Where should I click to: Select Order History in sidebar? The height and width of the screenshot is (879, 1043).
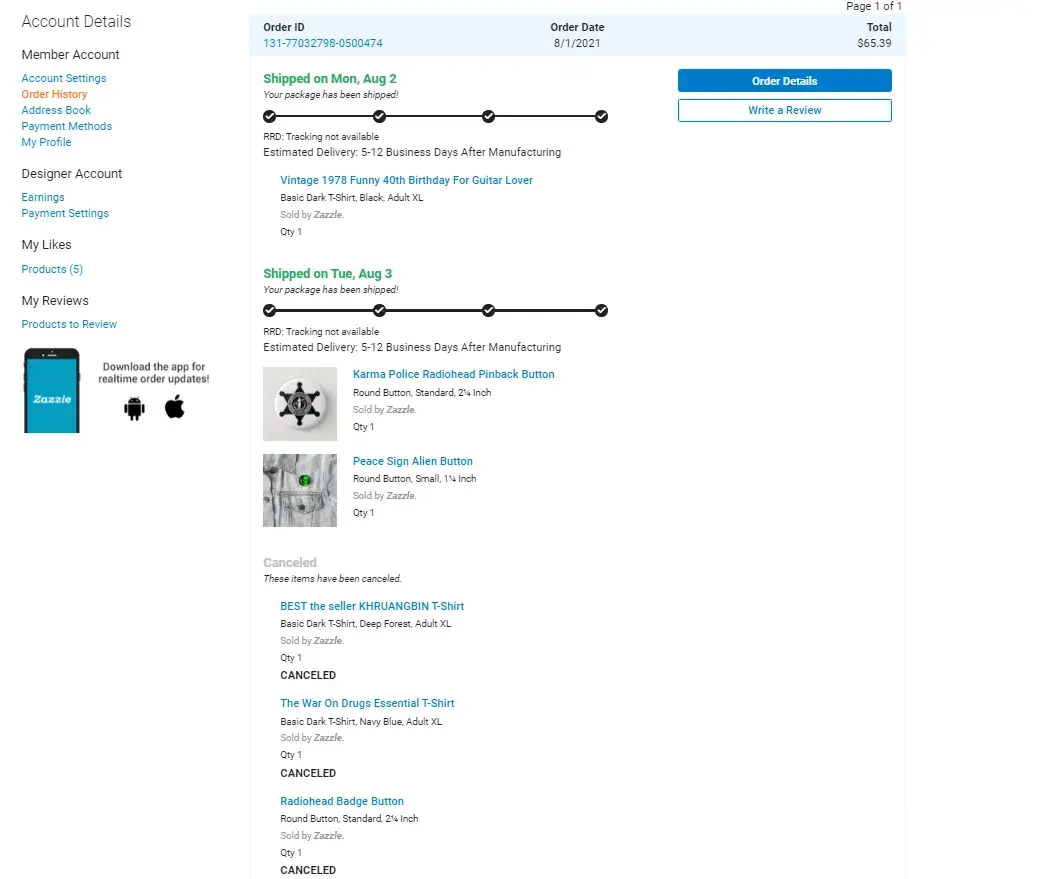54,94
